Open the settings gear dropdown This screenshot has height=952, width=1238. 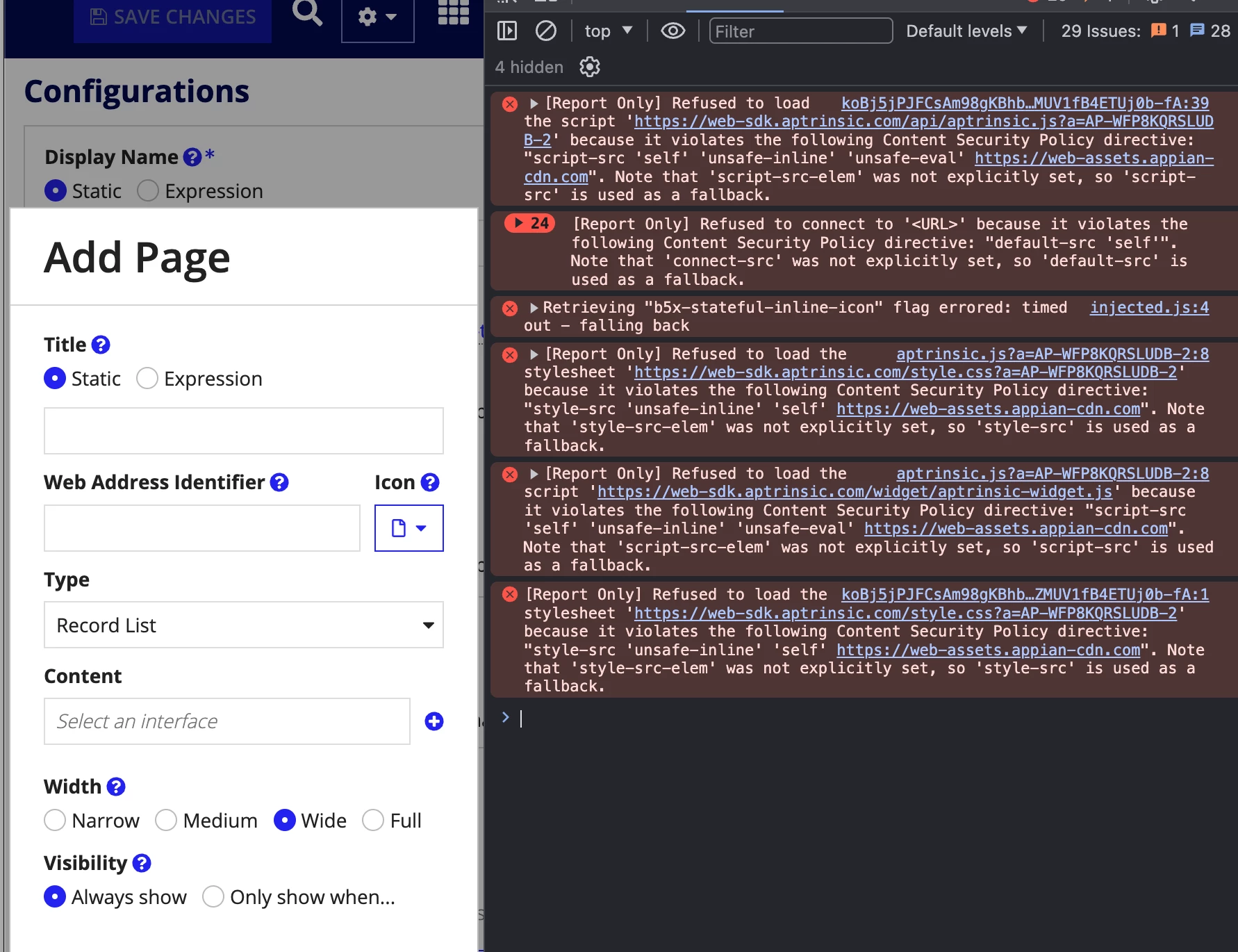[x=377, y=17]
